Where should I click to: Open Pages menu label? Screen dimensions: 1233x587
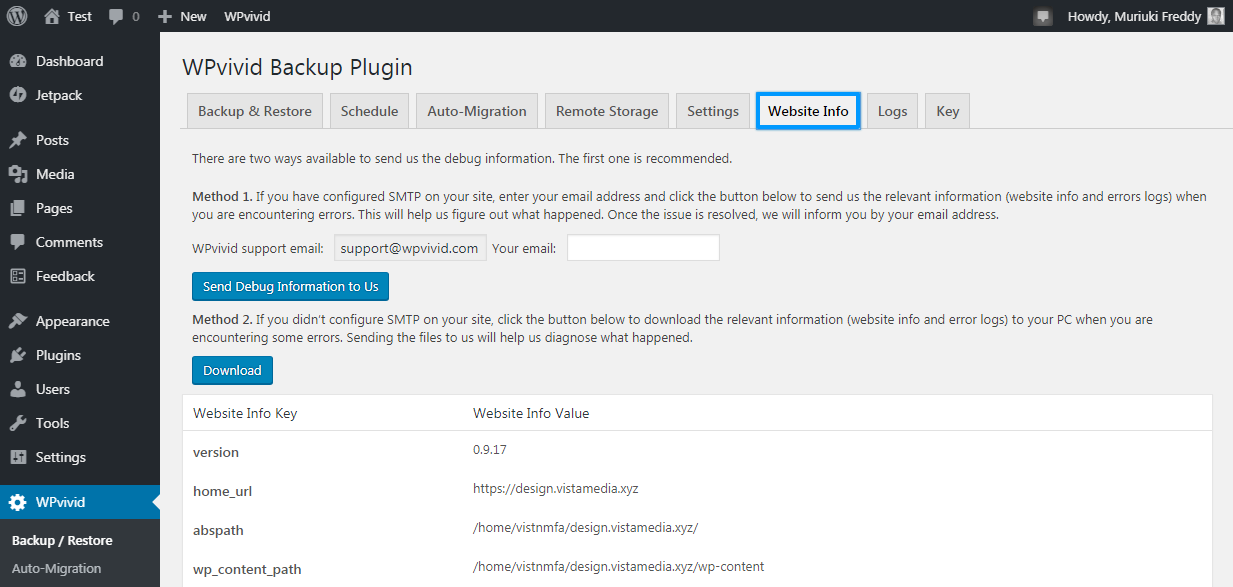tap(54, 208)
